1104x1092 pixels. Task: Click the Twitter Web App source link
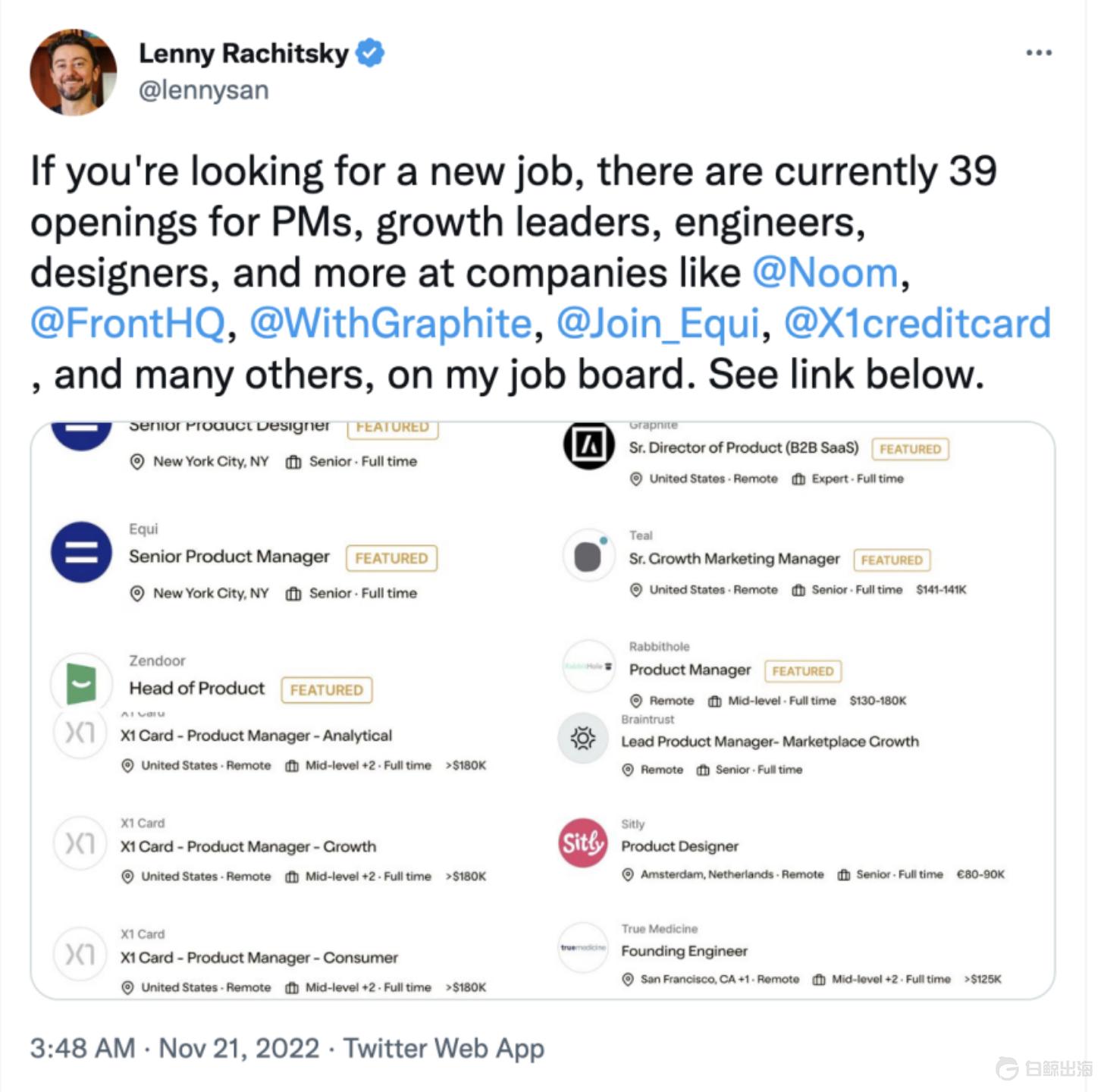pos(444,1048)
